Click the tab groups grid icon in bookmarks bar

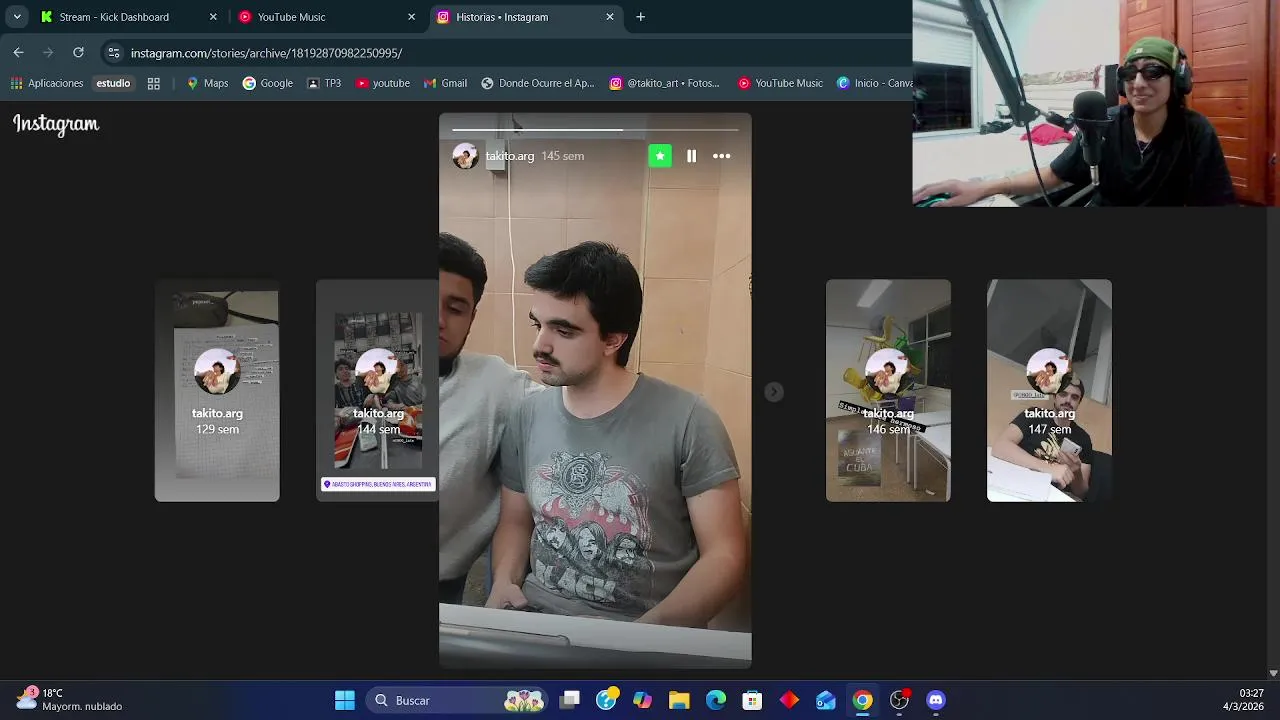154,83
